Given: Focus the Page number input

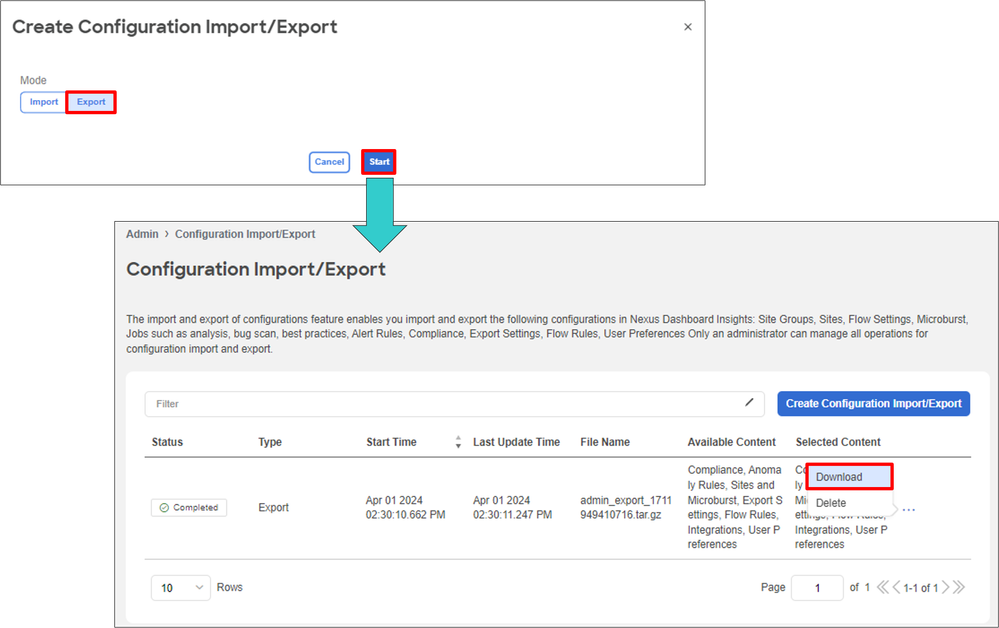Looking at the screenshot, I should tap(817, 587).
